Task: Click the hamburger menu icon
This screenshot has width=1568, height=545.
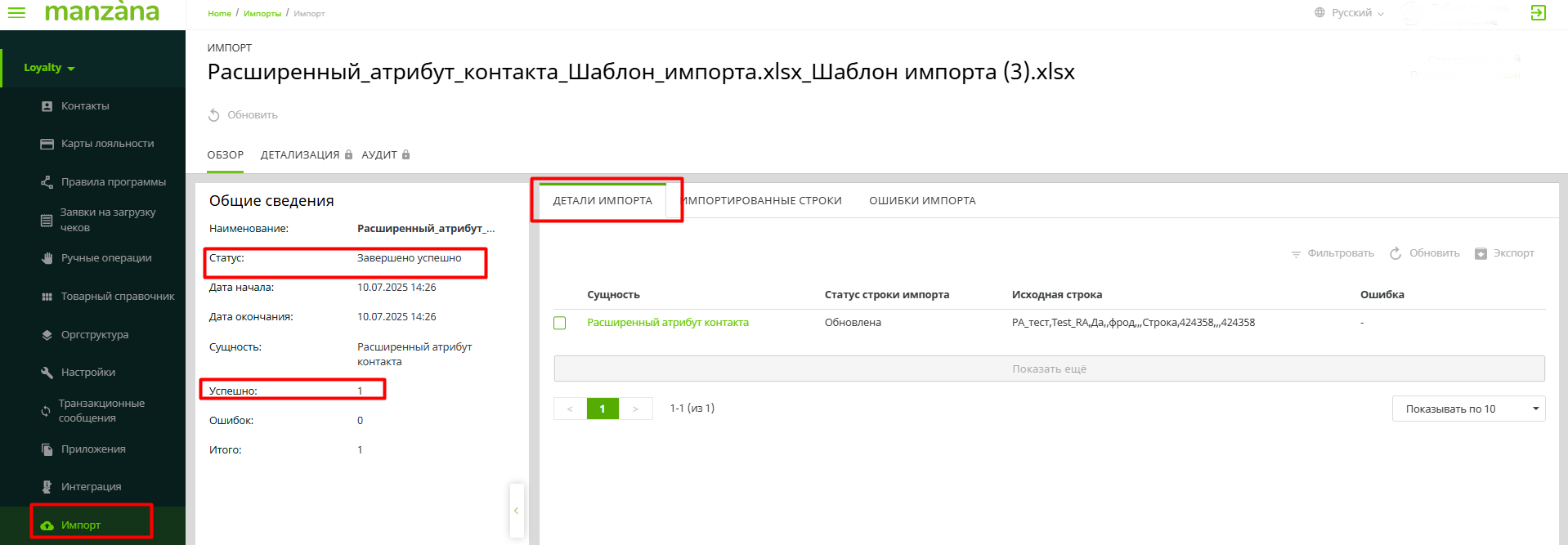Action: (x=16, y=12)
